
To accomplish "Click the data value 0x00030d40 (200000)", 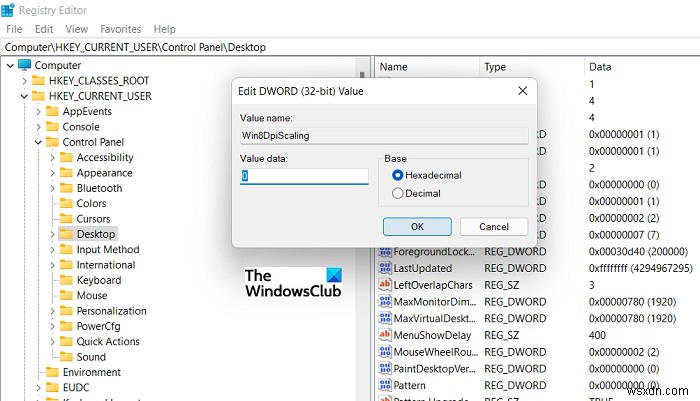I will [x=638, y=251].
